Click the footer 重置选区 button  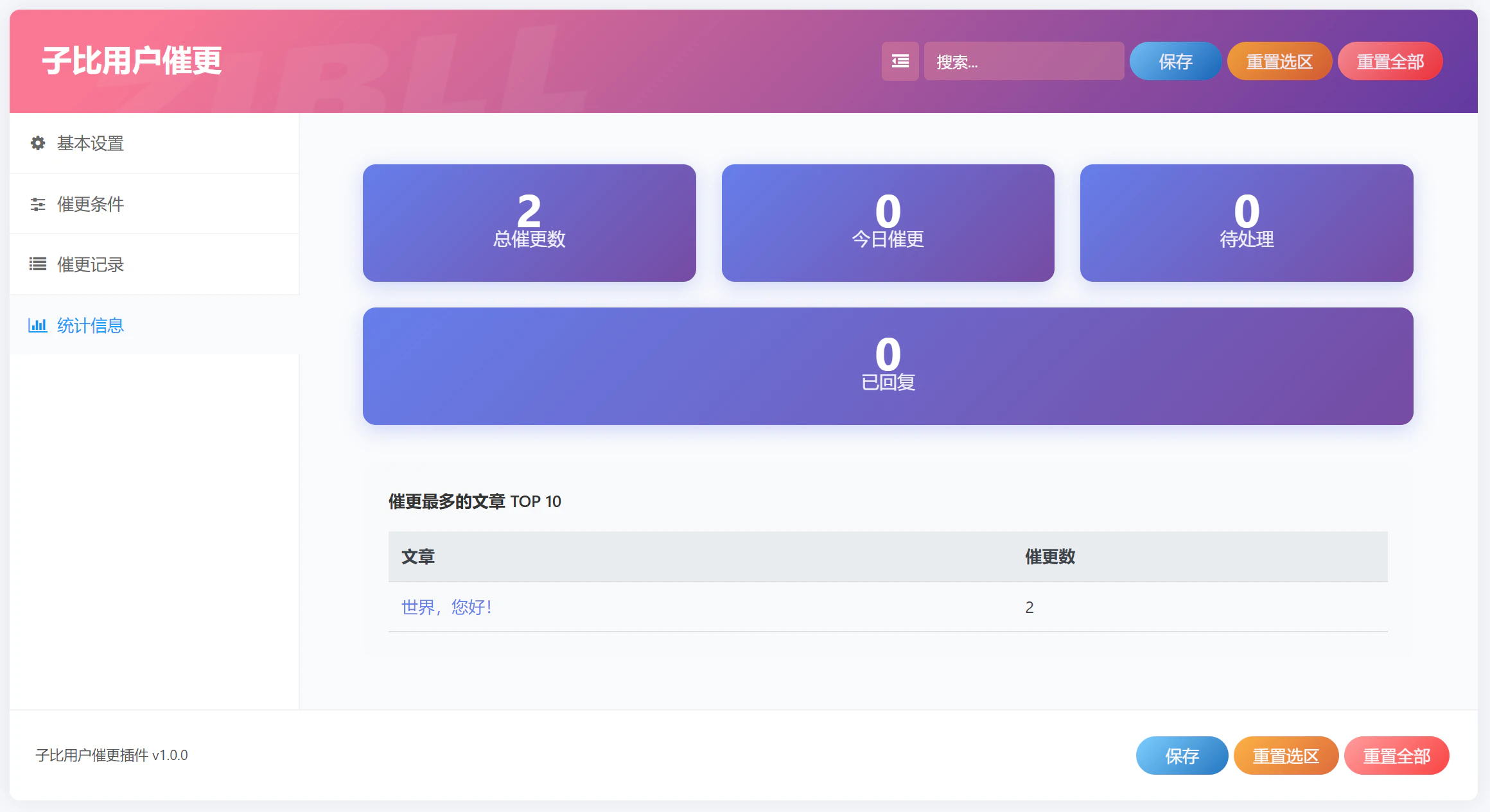1286,756
